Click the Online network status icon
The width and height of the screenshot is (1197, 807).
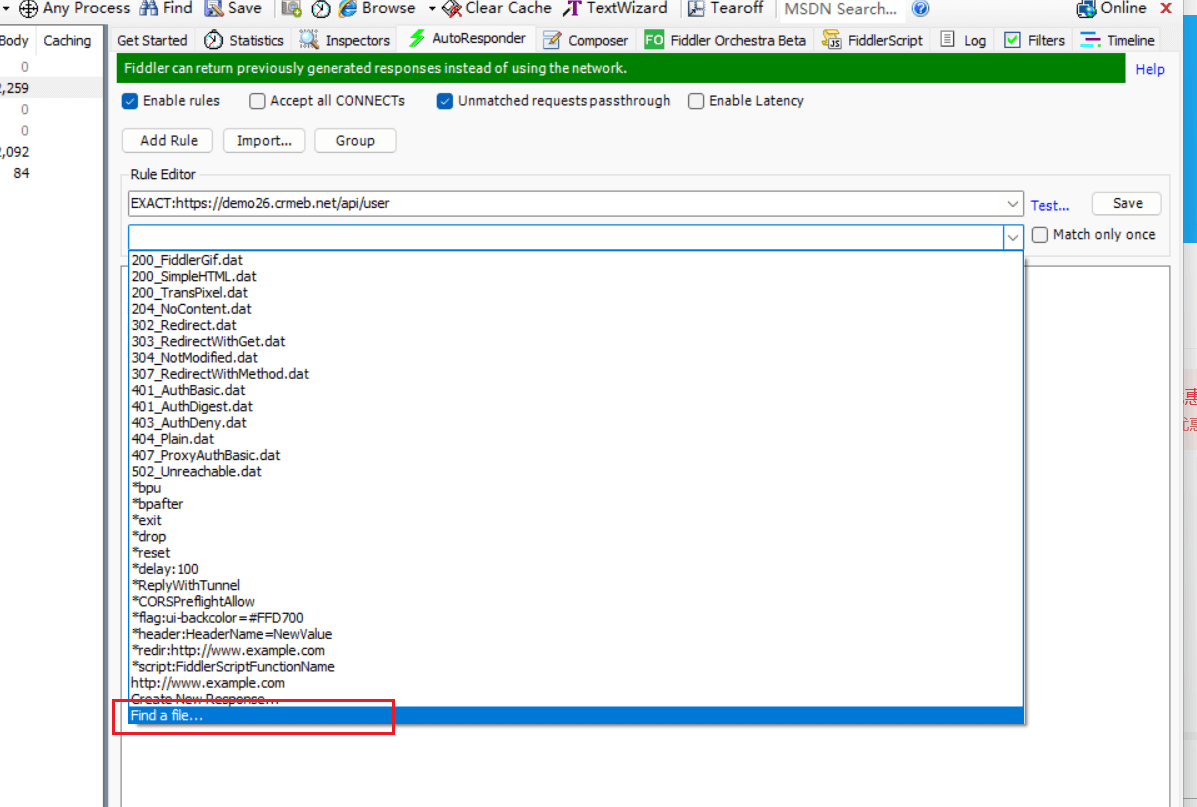[x=1086, y=8]
